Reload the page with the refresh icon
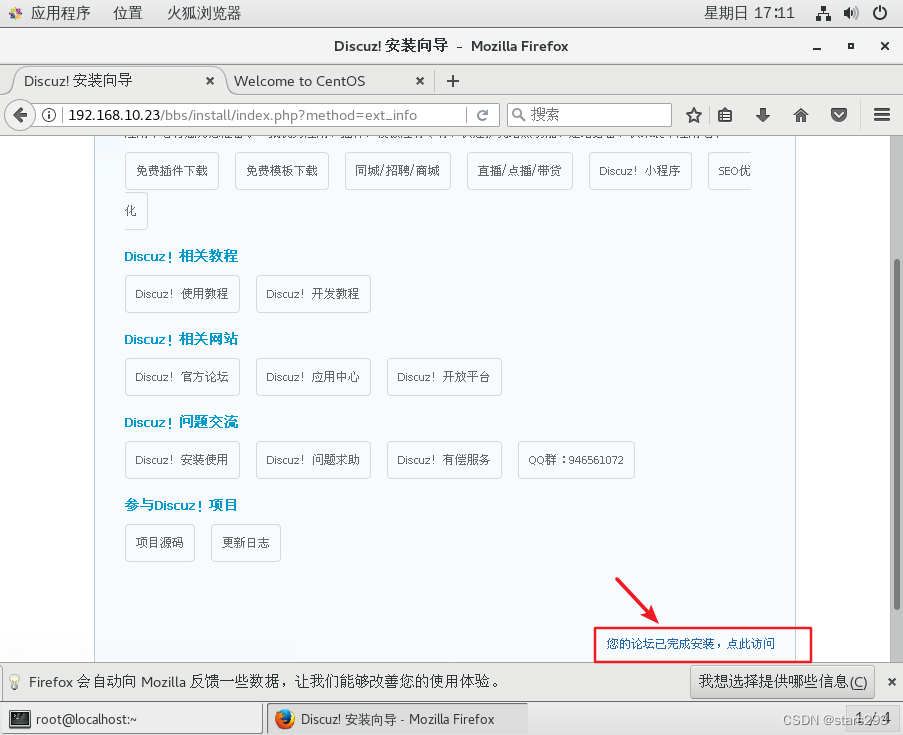The height and width of the screenshot is (735, 903). [x=483, y=115]
